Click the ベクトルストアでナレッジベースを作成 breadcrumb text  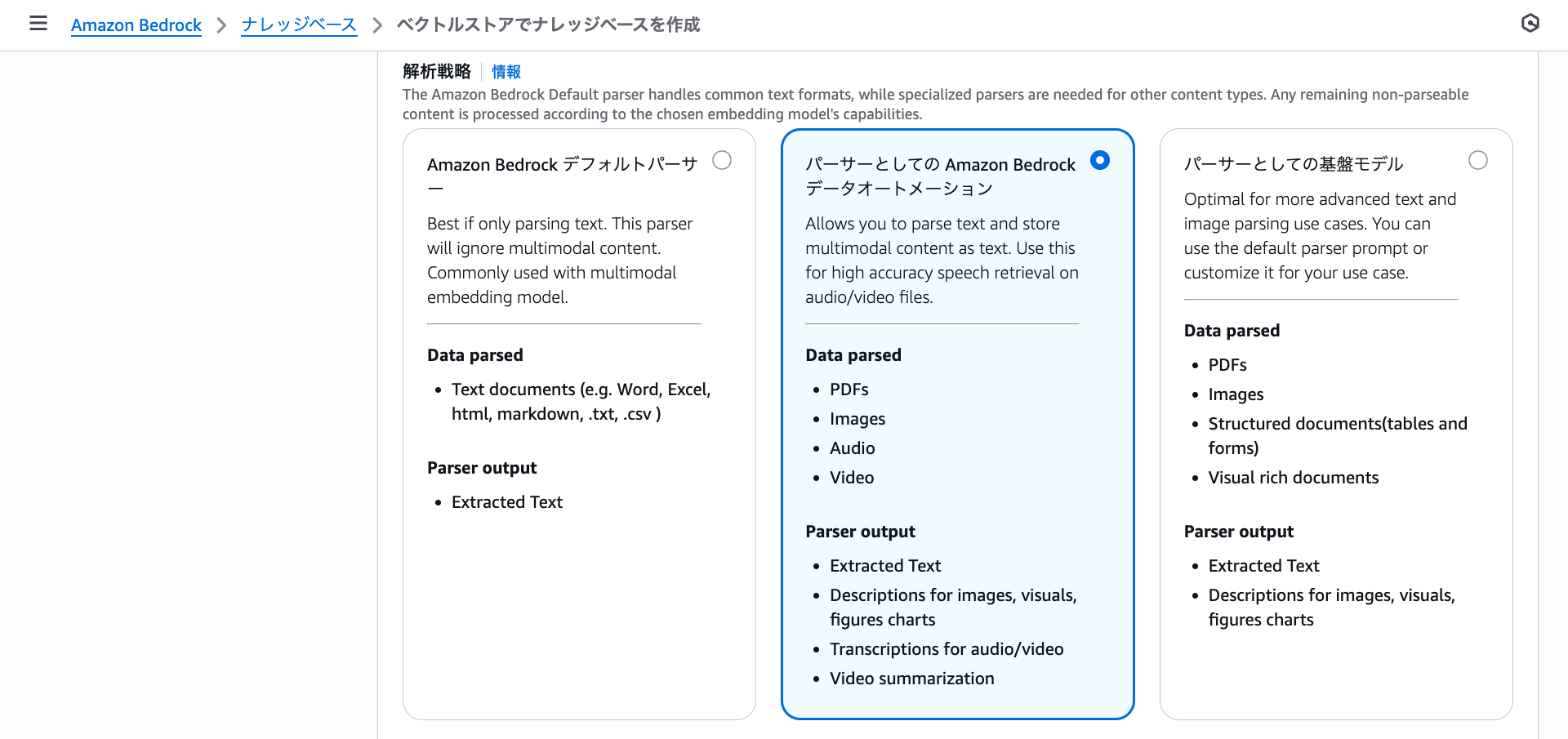tap(548, 25)
